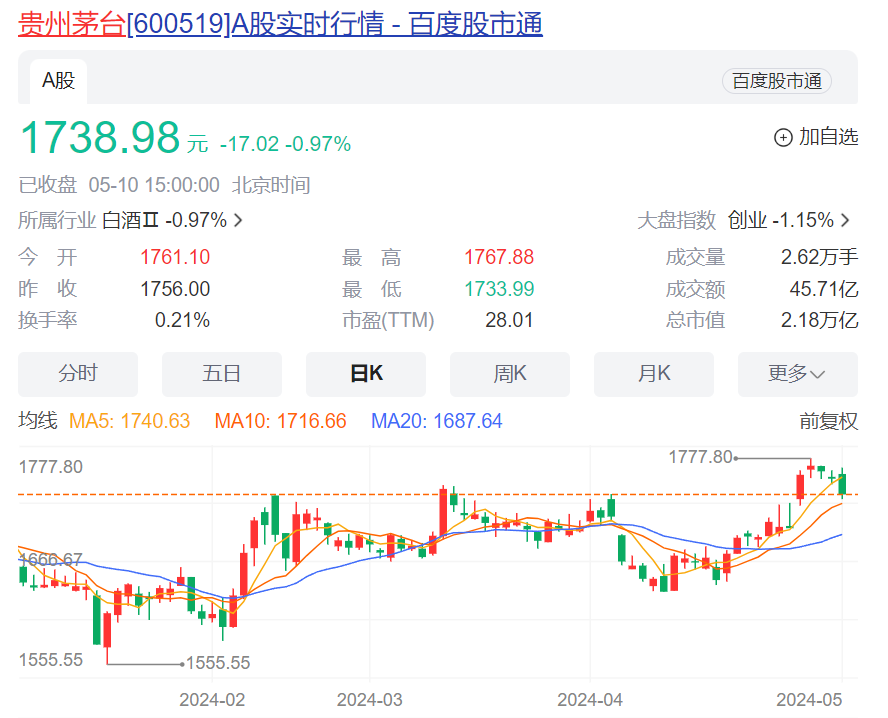Click the 最高 value 1767.88
This screenshot has height=718, width=888.
499,258
